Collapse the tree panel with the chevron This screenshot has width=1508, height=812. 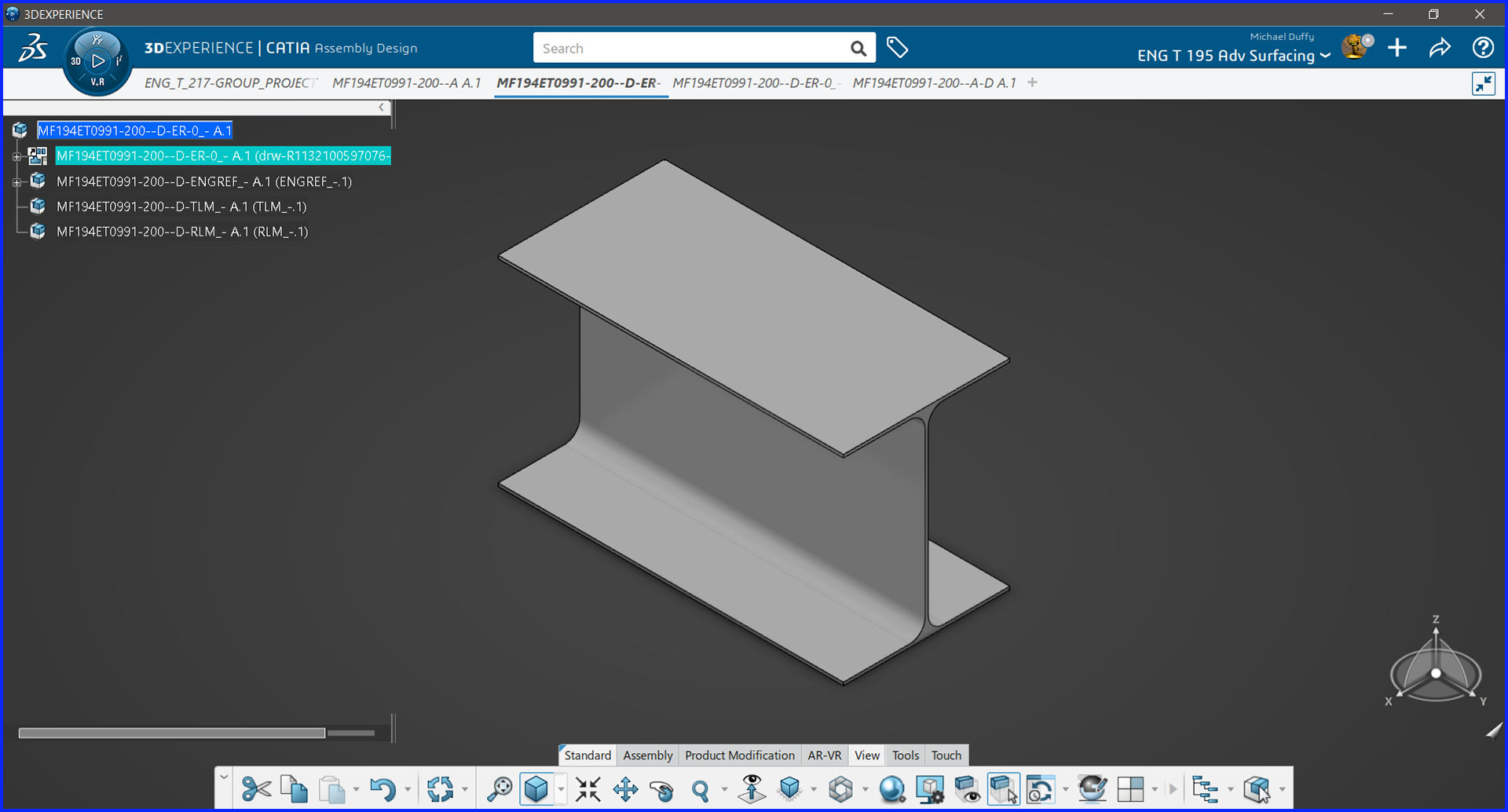382,108
